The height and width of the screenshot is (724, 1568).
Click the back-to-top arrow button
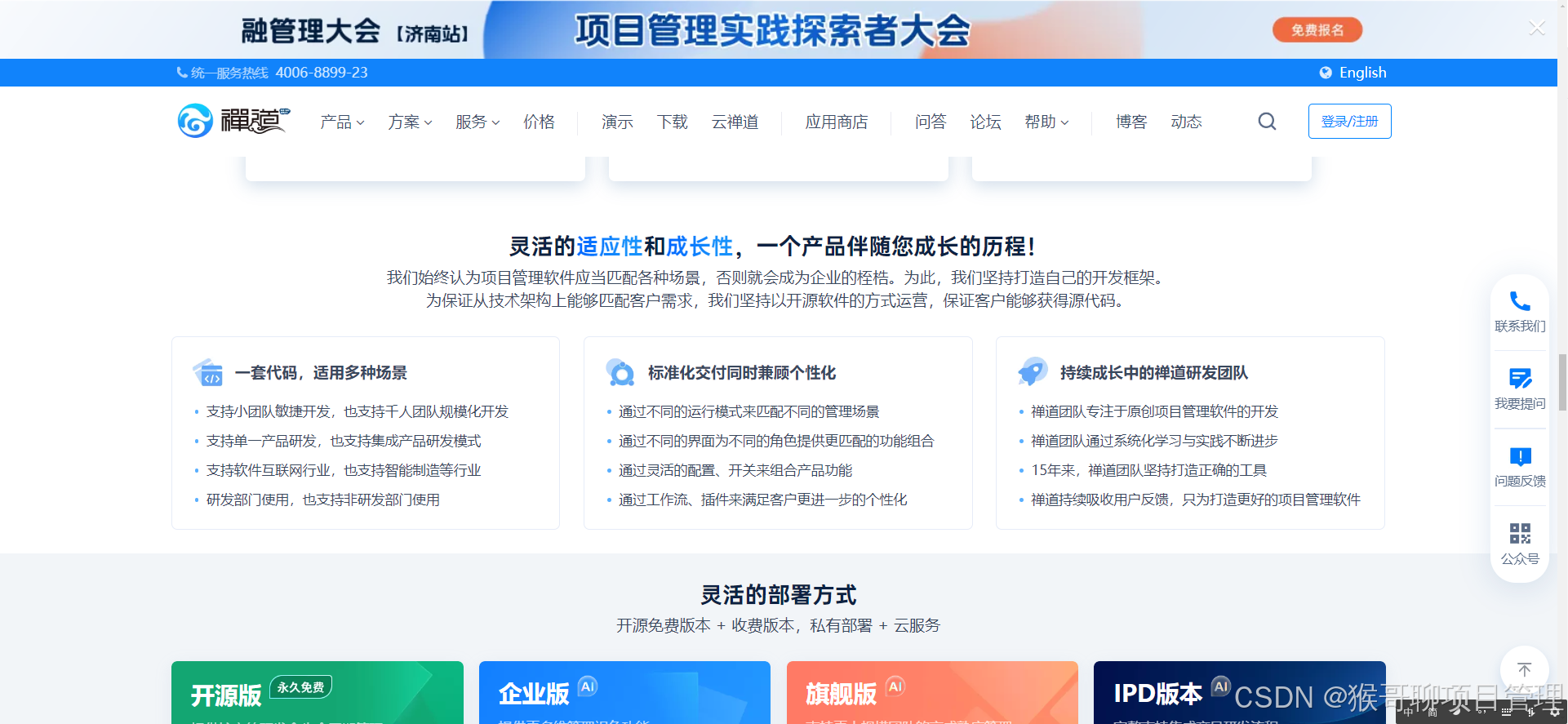click(x=1524, y=669)
